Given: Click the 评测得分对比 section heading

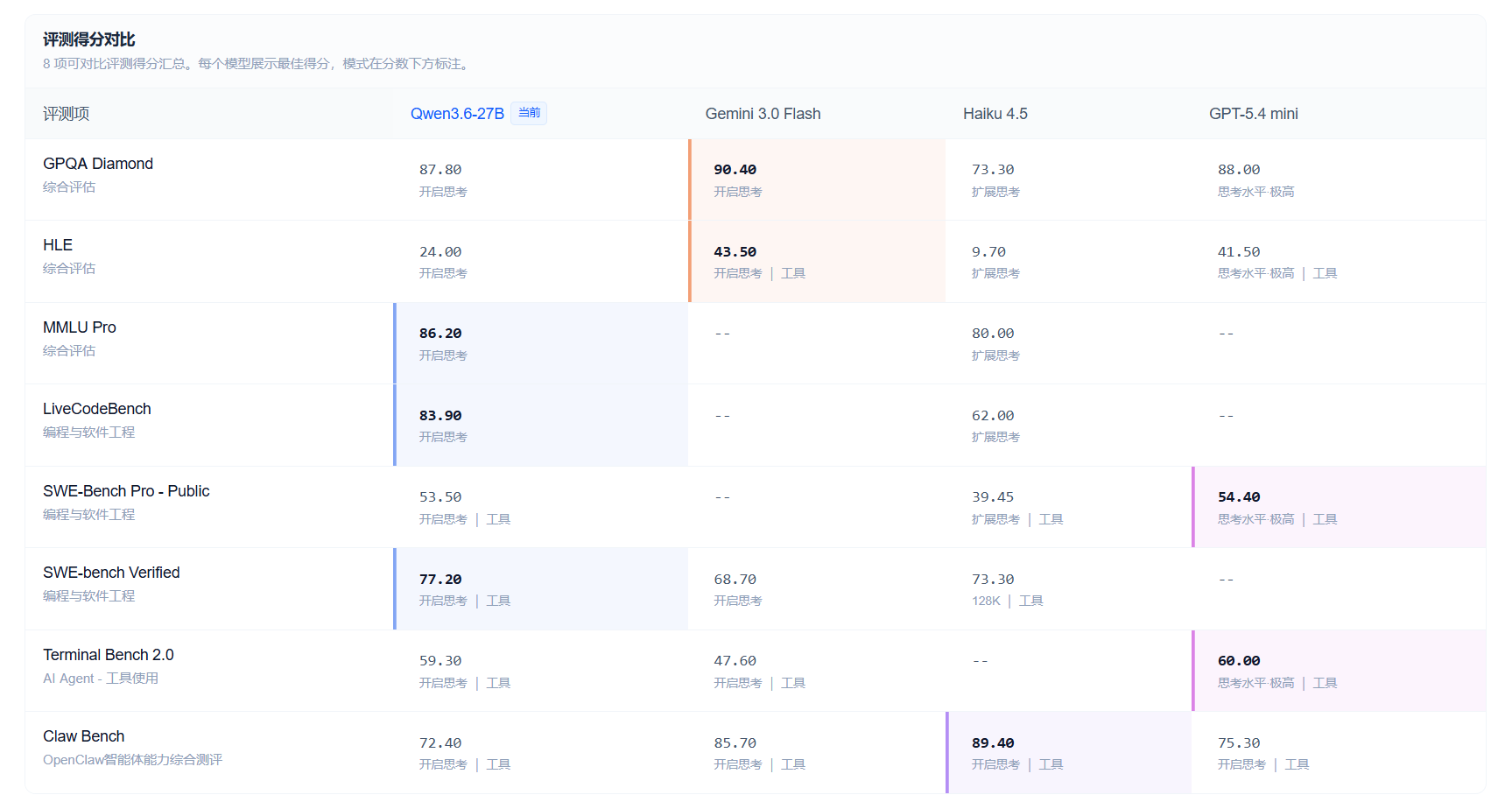Looking at the screenshot, I should point(89,39).
